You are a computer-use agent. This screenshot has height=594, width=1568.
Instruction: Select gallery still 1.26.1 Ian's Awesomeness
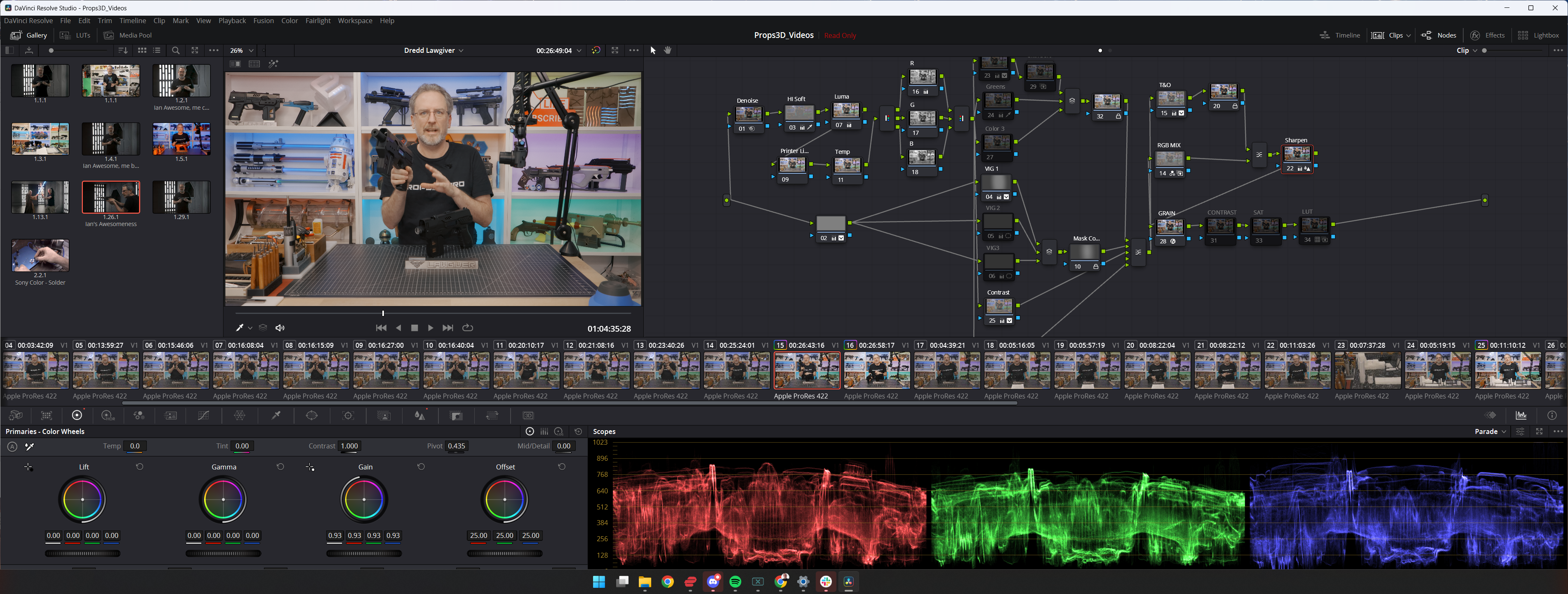click(111, 197)
